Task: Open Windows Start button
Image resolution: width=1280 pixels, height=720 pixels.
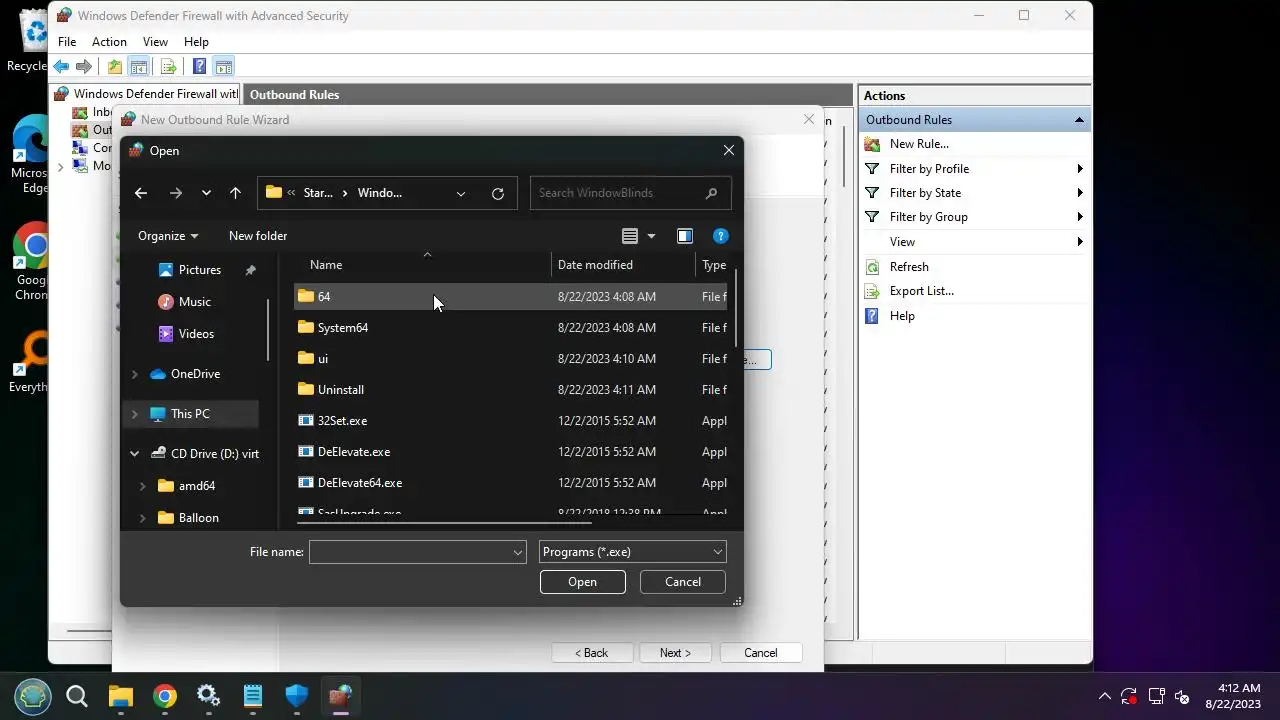Action: [x=33, y=696]
